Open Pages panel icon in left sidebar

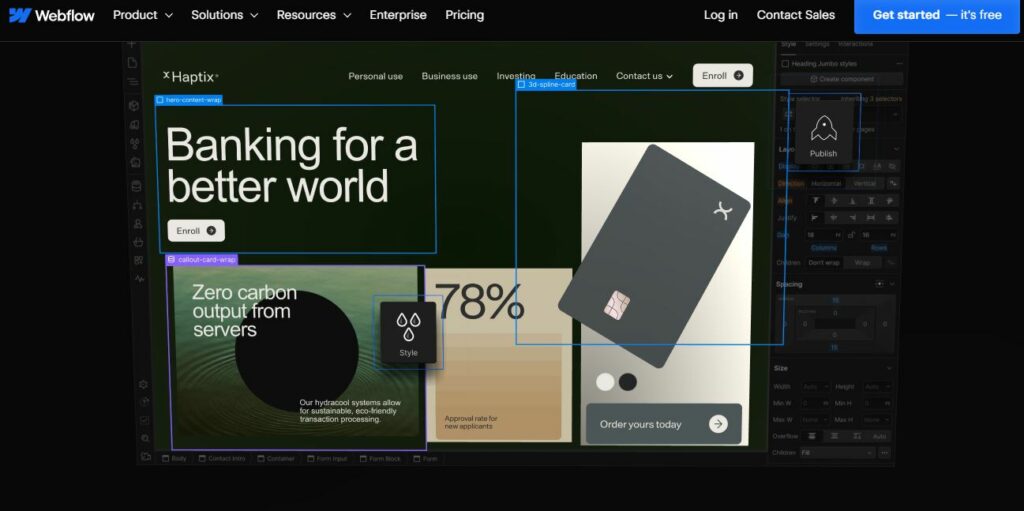[x=133, y=63]
